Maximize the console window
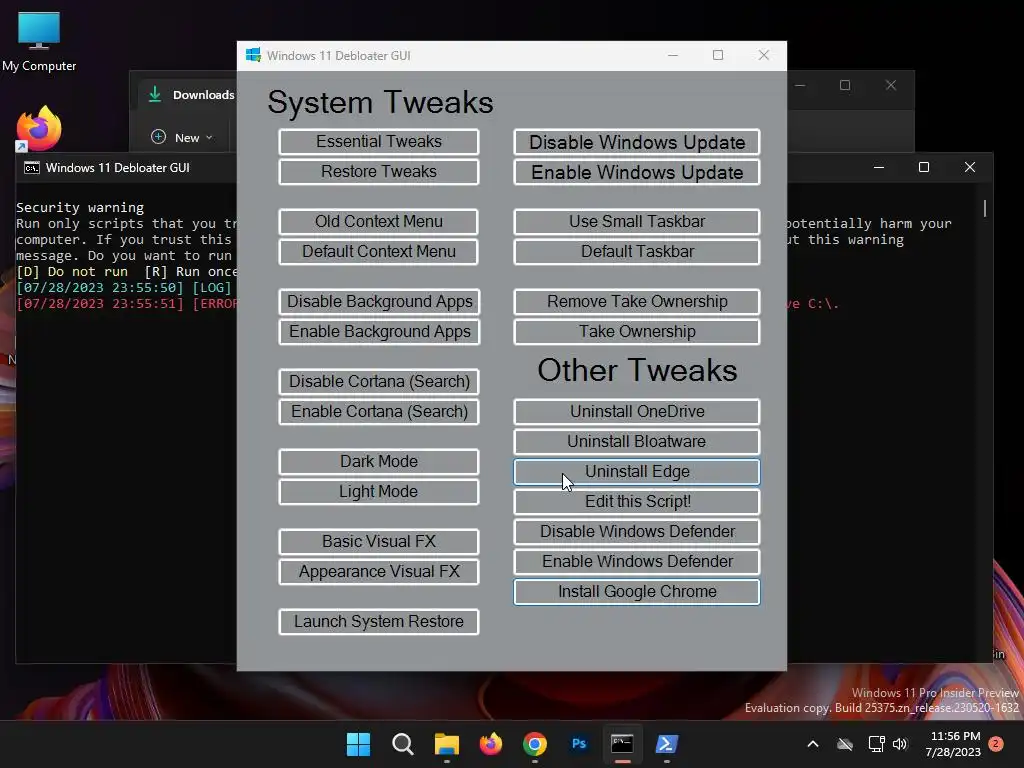Screen dimensions: 1024x768 coord(923,167)
